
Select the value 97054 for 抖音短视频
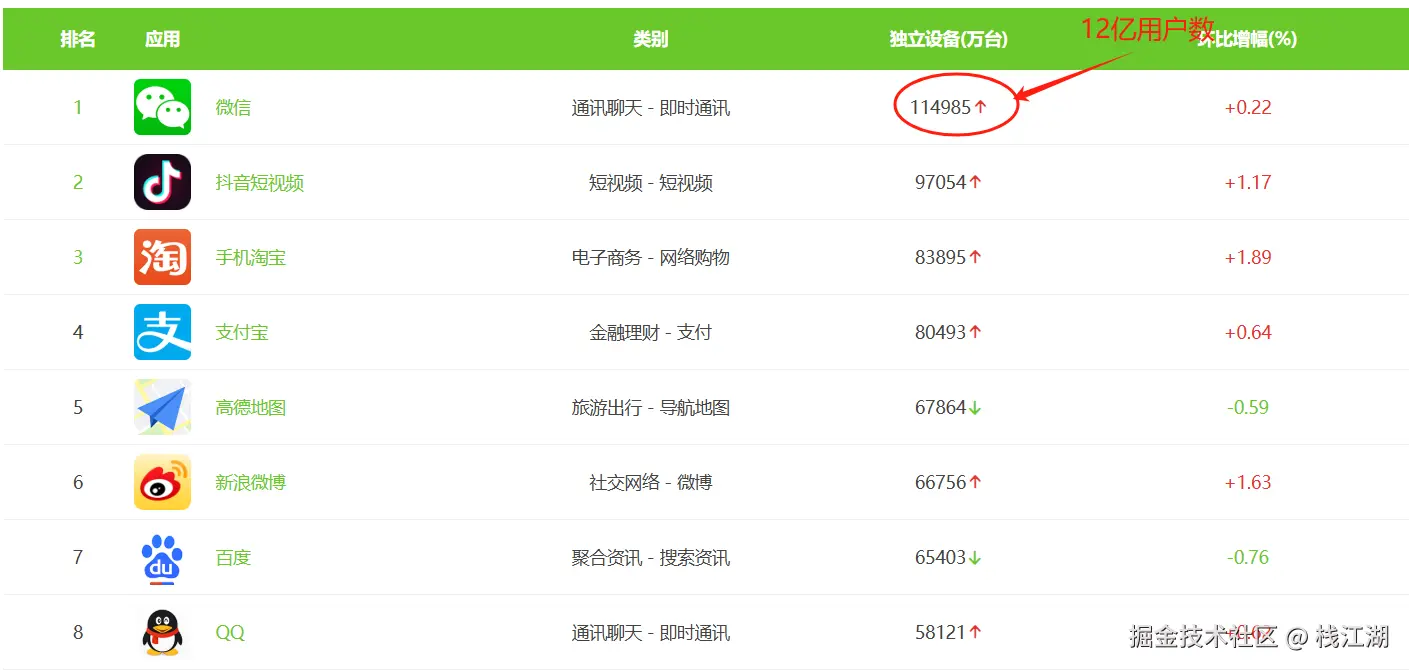[940, 182]
